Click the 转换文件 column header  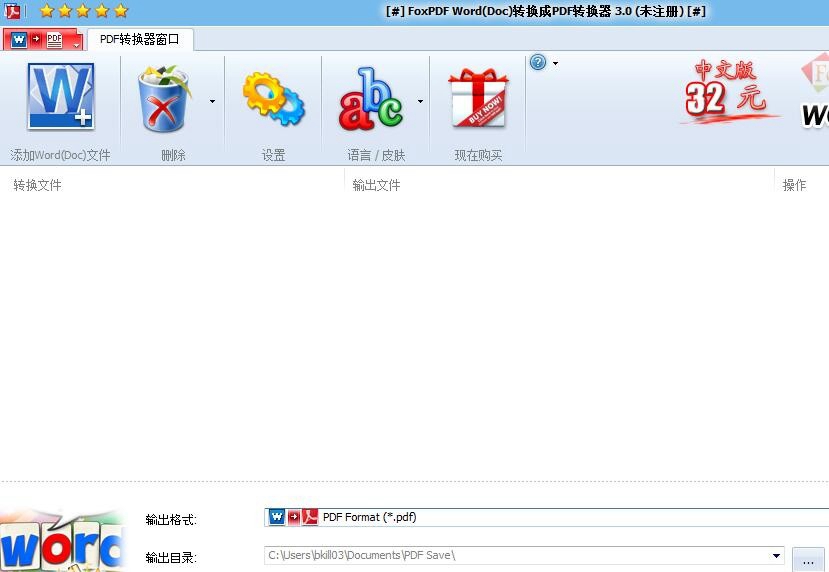click(x=37, y=185)
